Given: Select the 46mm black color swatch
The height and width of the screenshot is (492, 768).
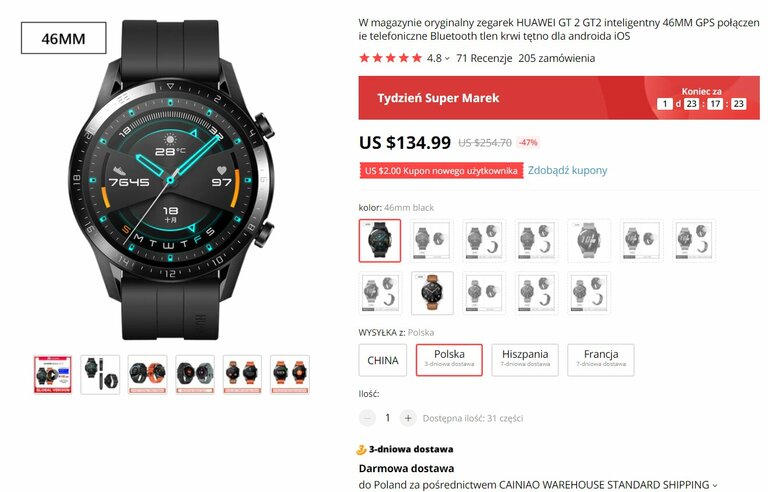Looking at the screenshot, I should tap(380, 241).
